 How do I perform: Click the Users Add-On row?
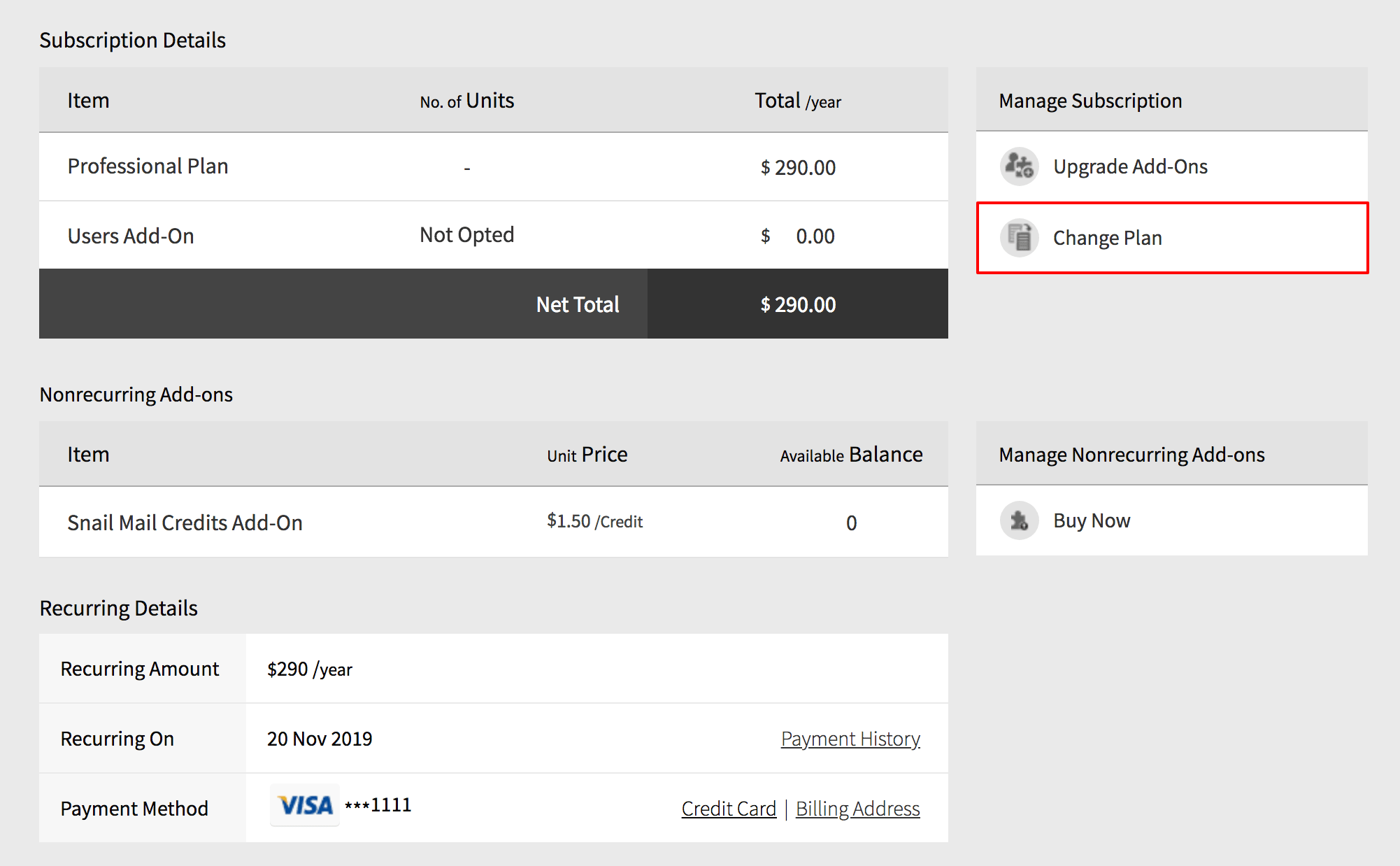[131, 236]
